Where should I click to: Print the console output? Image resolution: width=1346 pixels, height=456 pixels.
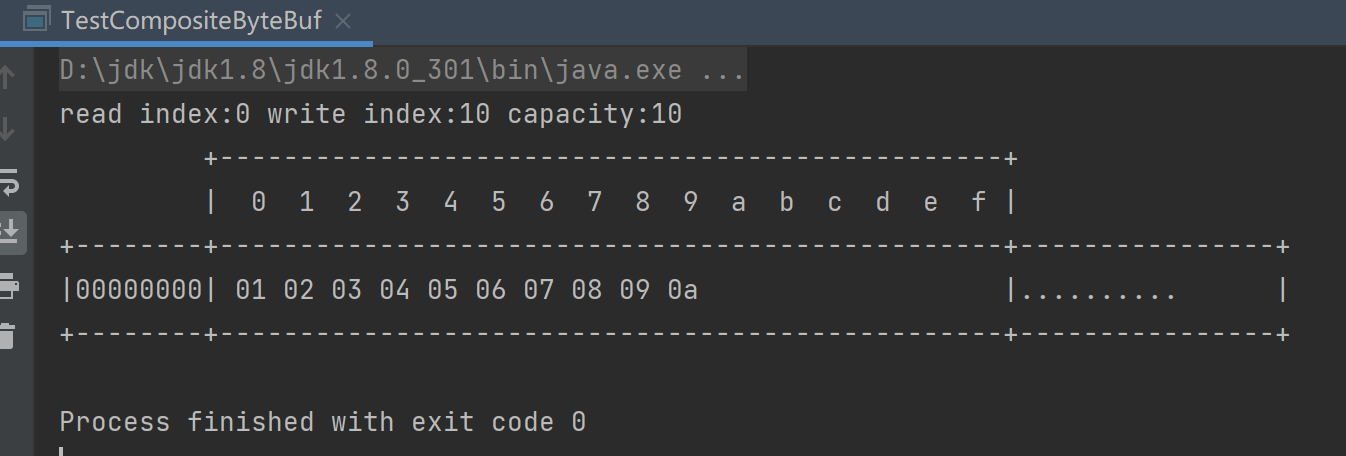point(8,285)
